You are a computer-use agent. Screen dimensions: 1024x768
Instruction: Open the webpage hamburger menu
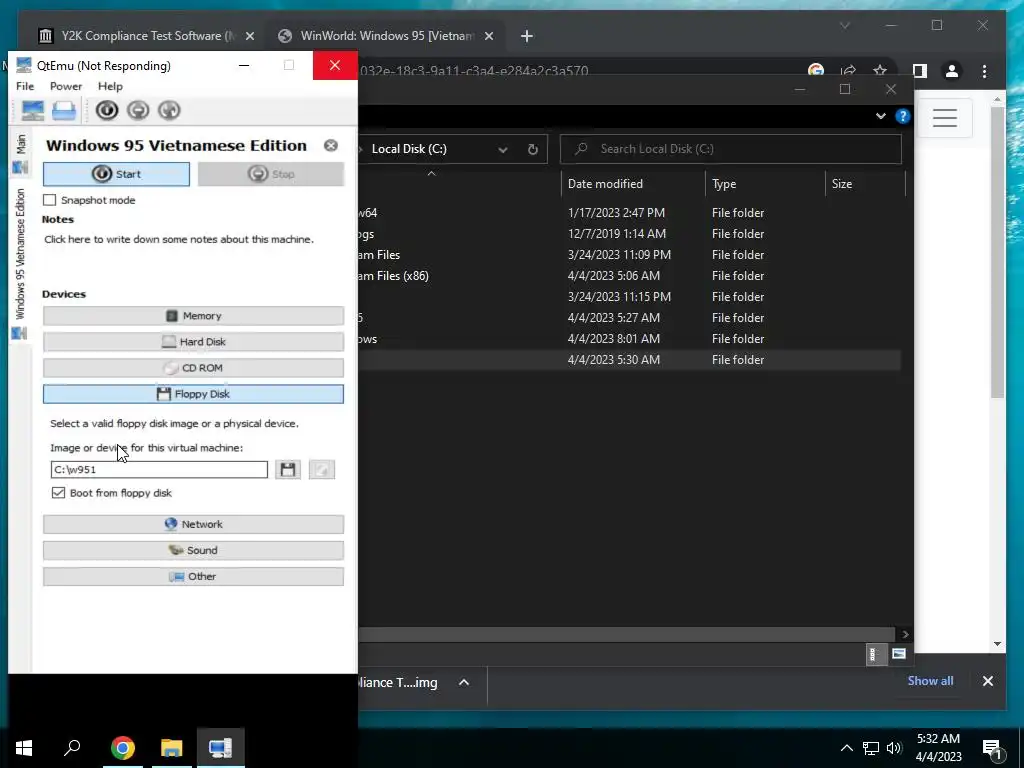tap(945, 118)
